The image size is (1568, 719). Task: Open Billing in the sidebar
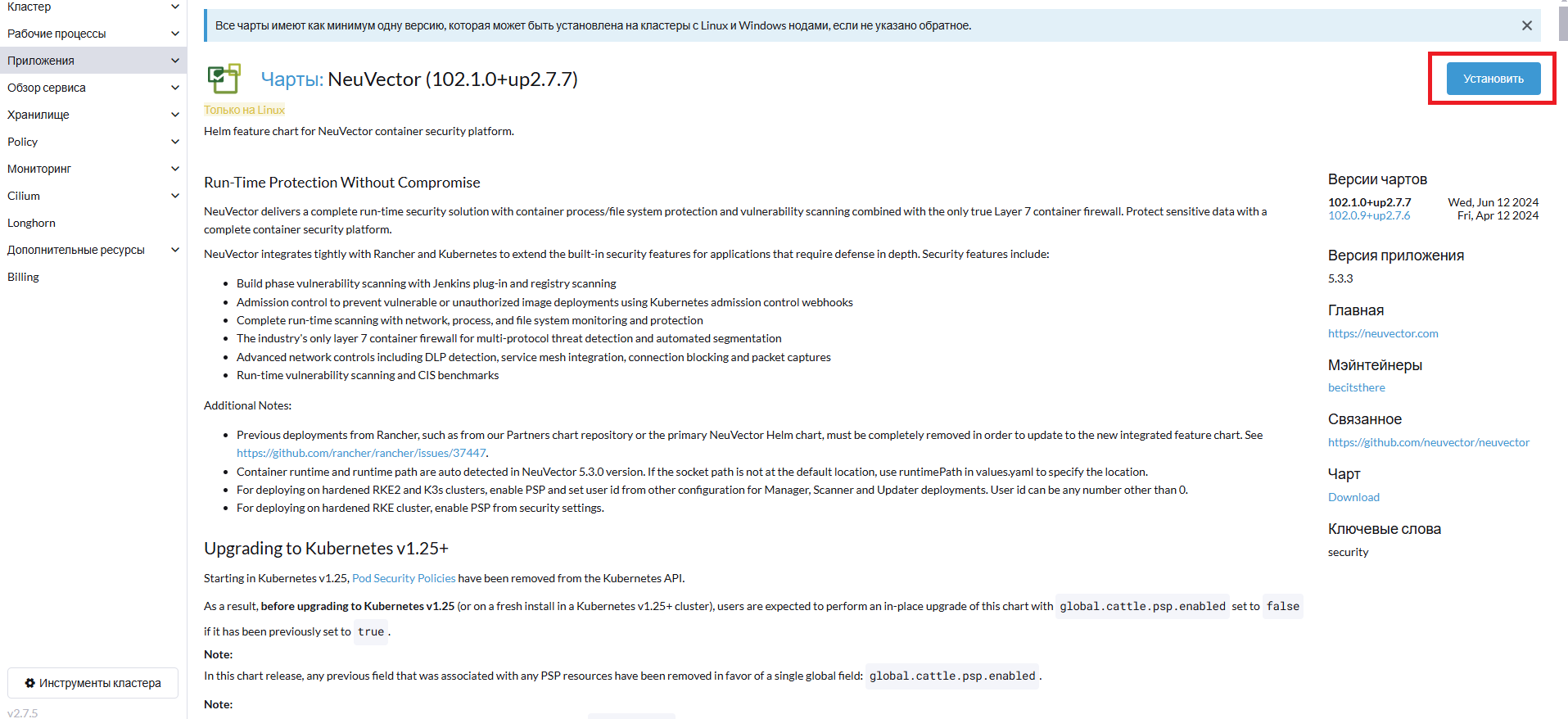(23, 277)
